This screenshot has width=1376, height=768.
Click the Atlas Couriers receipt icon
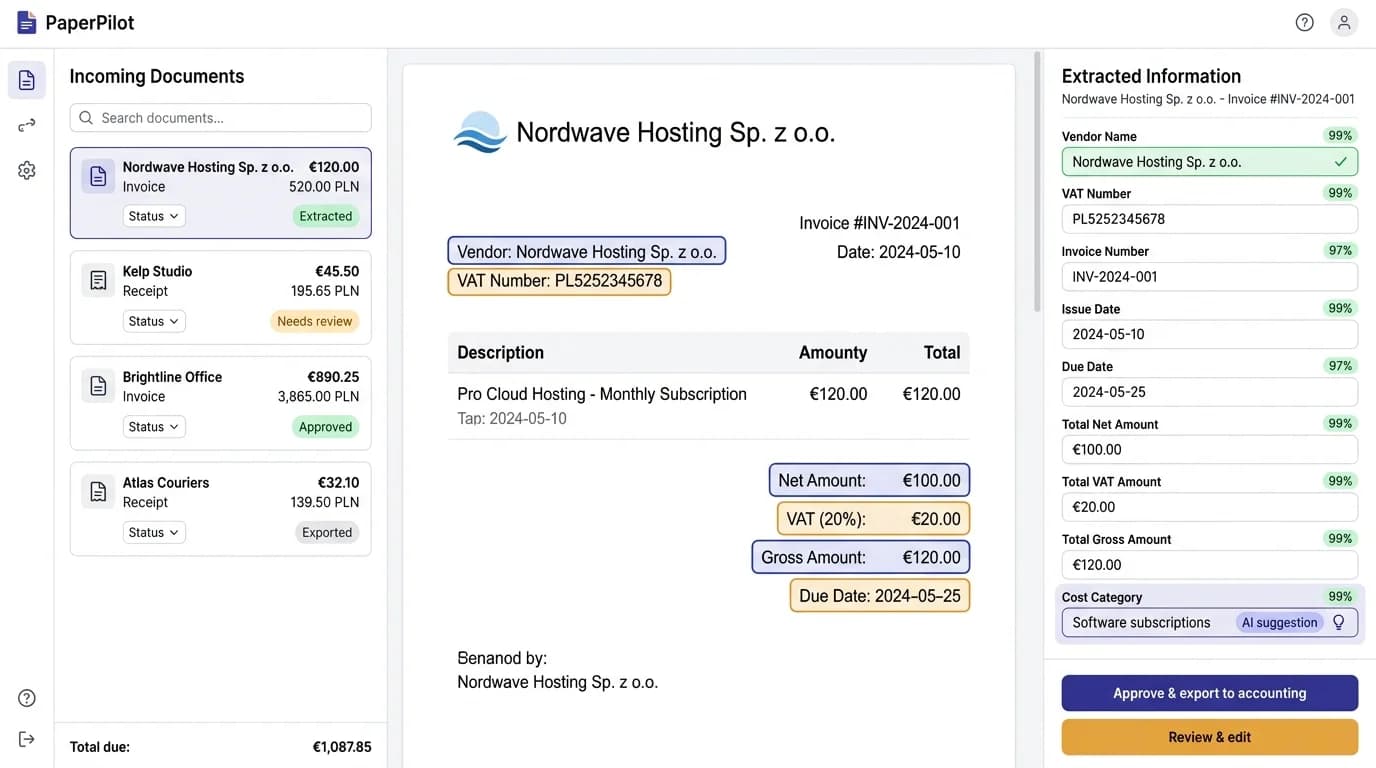98,492
